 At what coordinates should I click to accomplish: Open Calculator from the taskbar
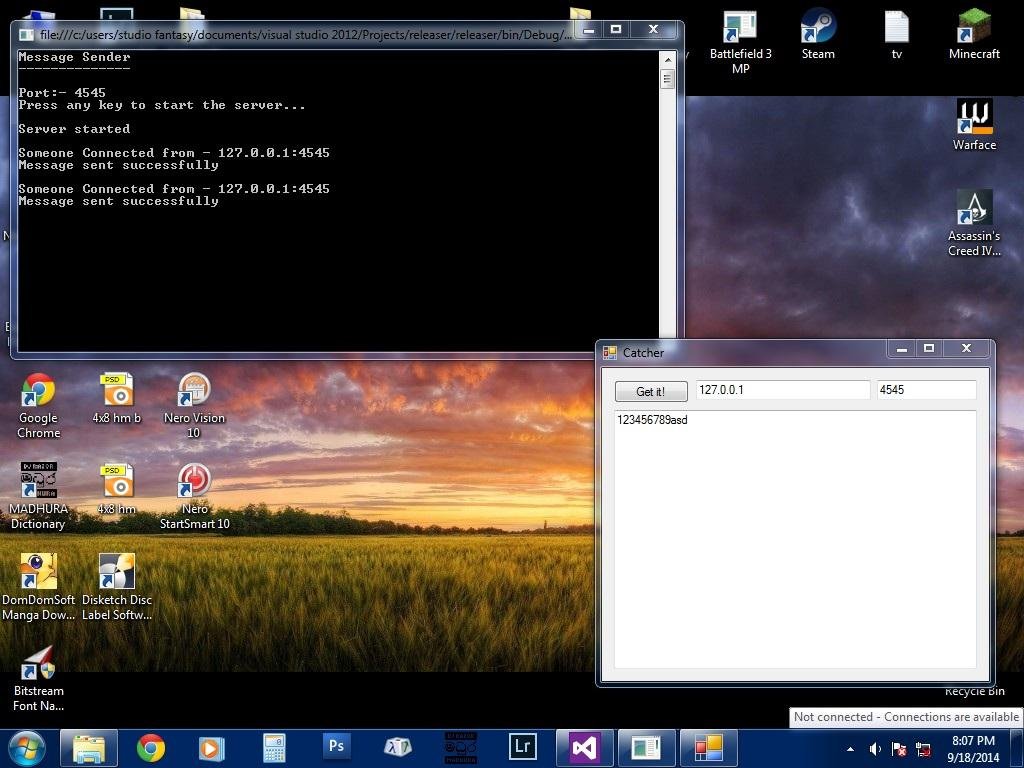[274, 748]
